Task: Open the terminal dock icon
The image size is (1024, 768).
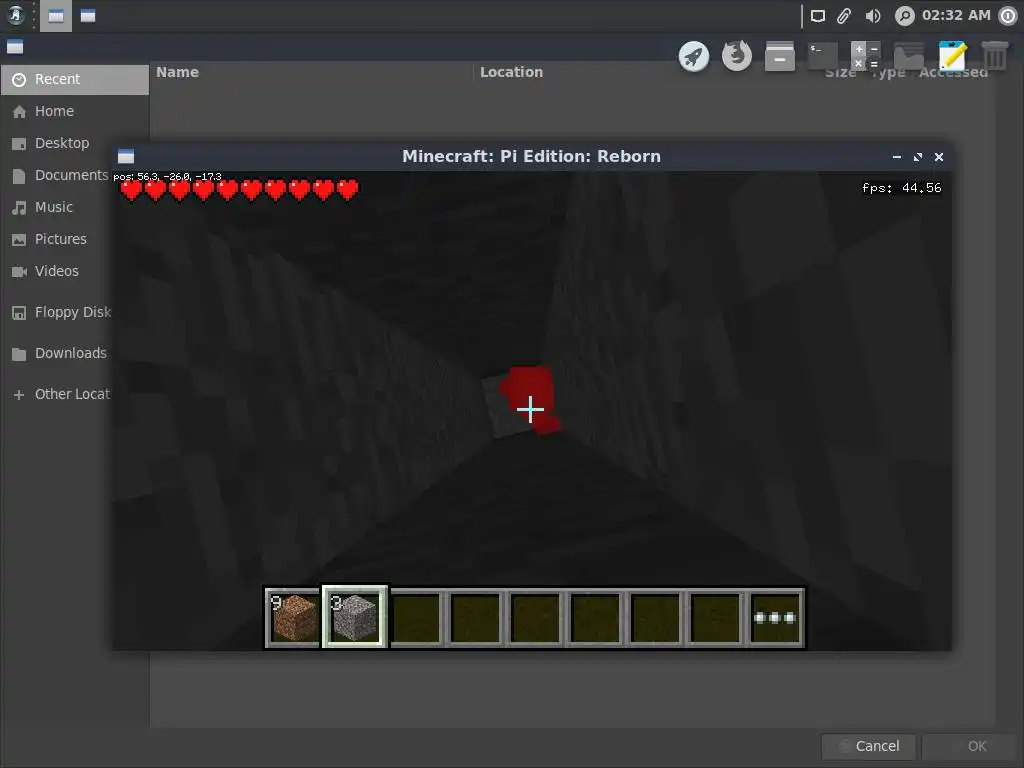Action: click(x=823, y=56)
